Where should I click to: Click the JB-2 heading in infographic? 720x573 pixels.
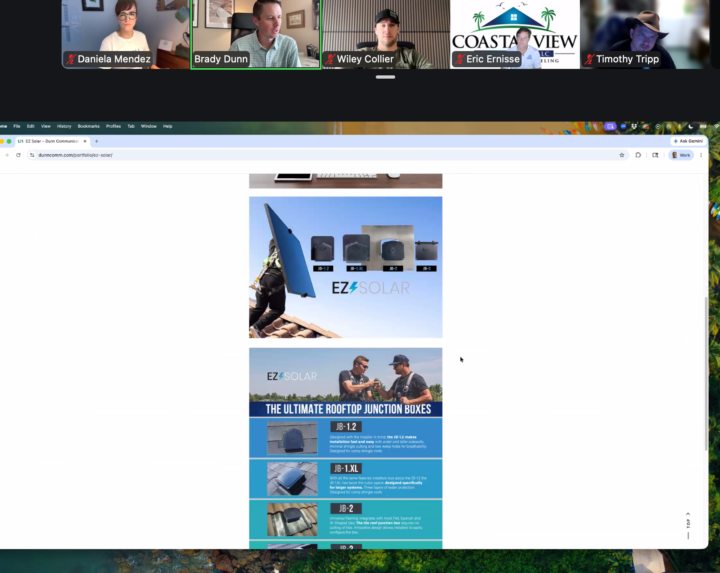point(346,508)
